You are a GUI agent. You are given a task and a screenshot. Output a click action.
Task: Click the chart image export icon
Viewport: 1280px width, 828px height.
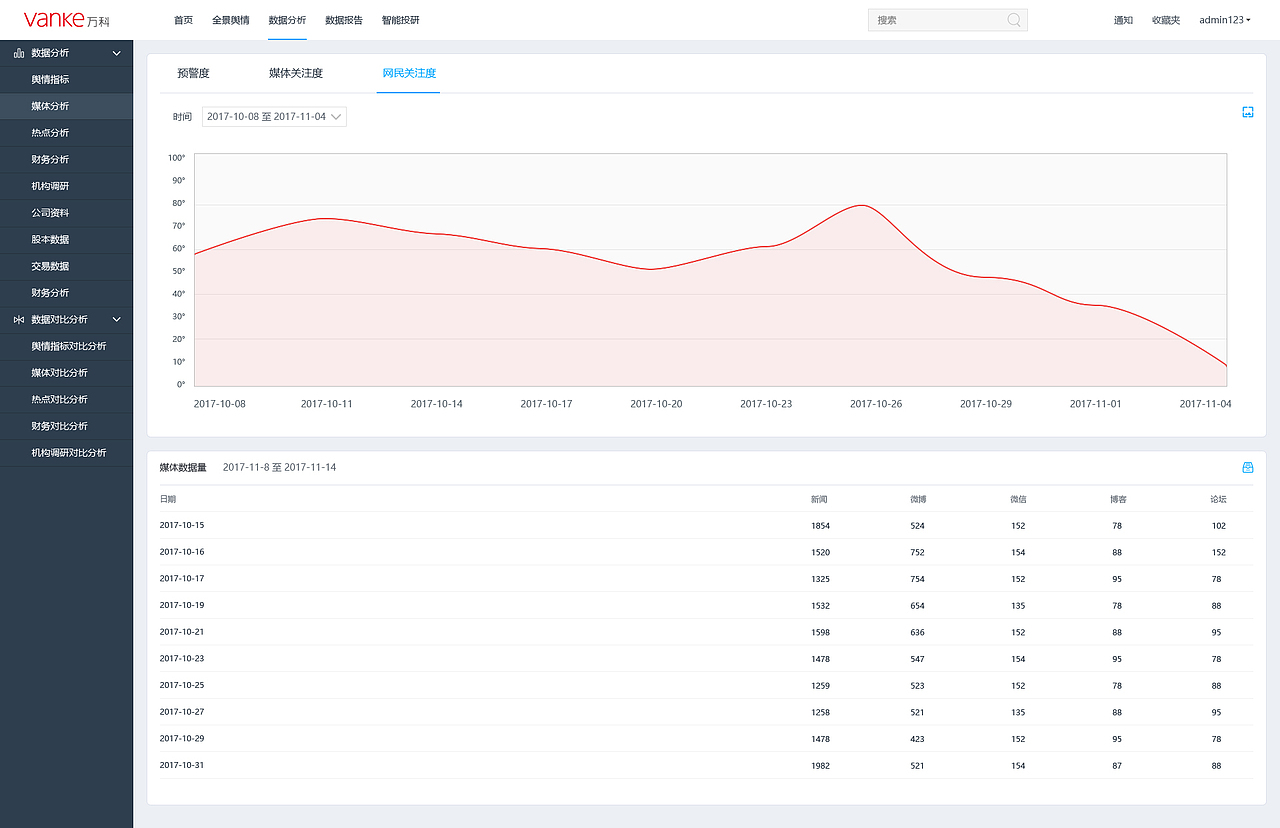[x=1248, y=112]
